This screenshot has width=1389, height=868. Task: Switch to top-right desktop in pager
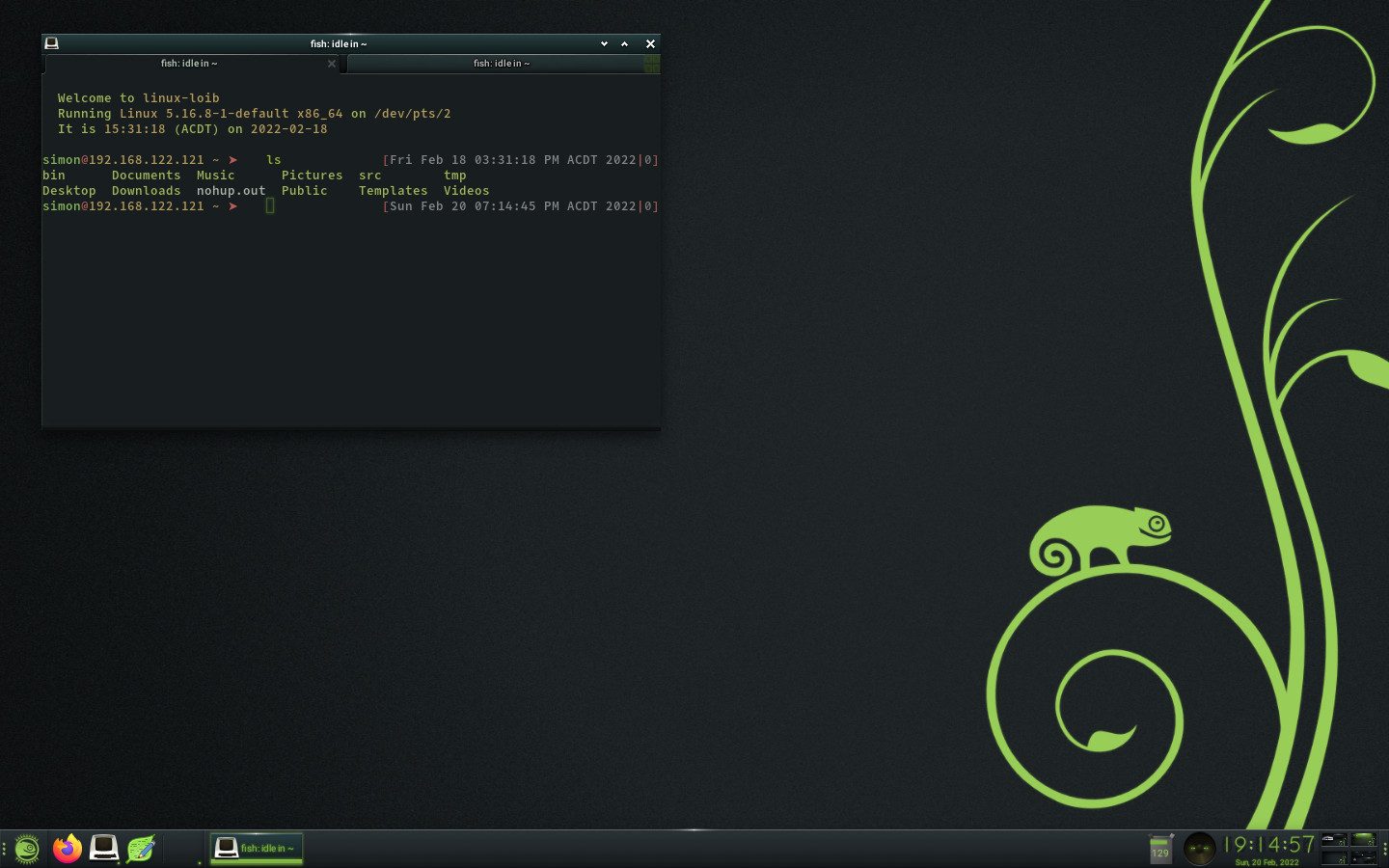pyautogui.click(x=1364, y=840)
